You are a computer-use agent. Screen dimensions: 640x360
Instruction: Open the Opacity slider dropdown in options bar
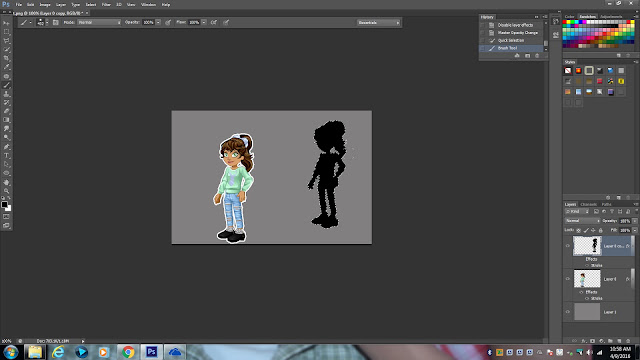pyautogui.click(x=158, y=22)
